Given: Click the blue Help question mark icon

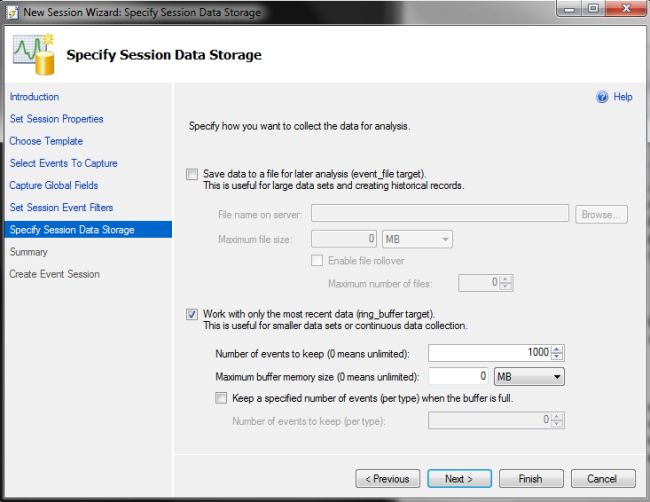Looking at the screenshot, I should [601, 97].
